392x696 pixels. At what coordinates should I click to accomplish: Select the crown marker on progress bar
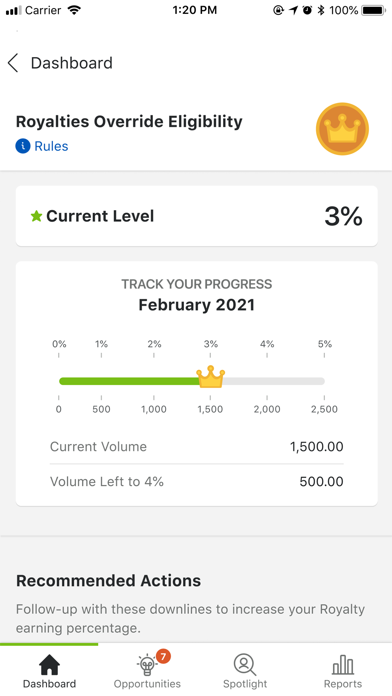[x=210, y=377]
